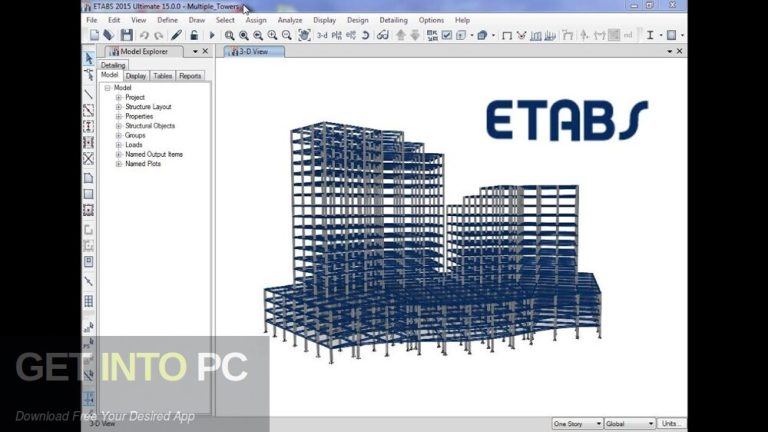The height and width of the screenshot is (432, 768).
Task: Click the Lock model padlock icon
Action: click(195, 35)
